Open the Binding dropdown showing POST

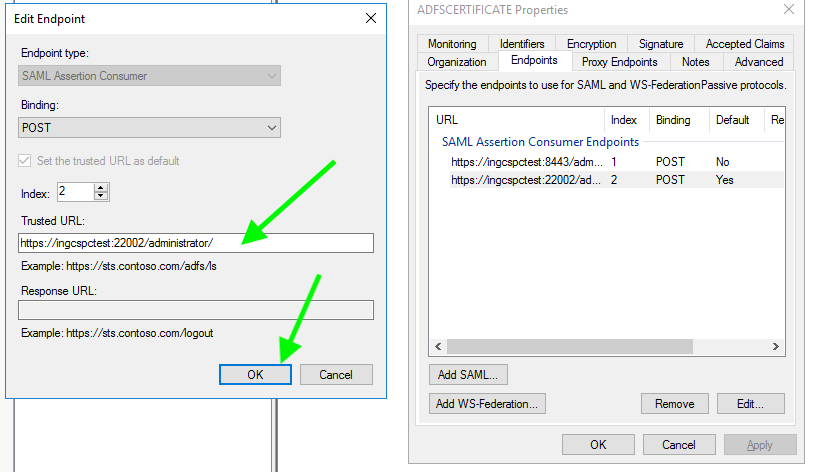tap(150, 127)
